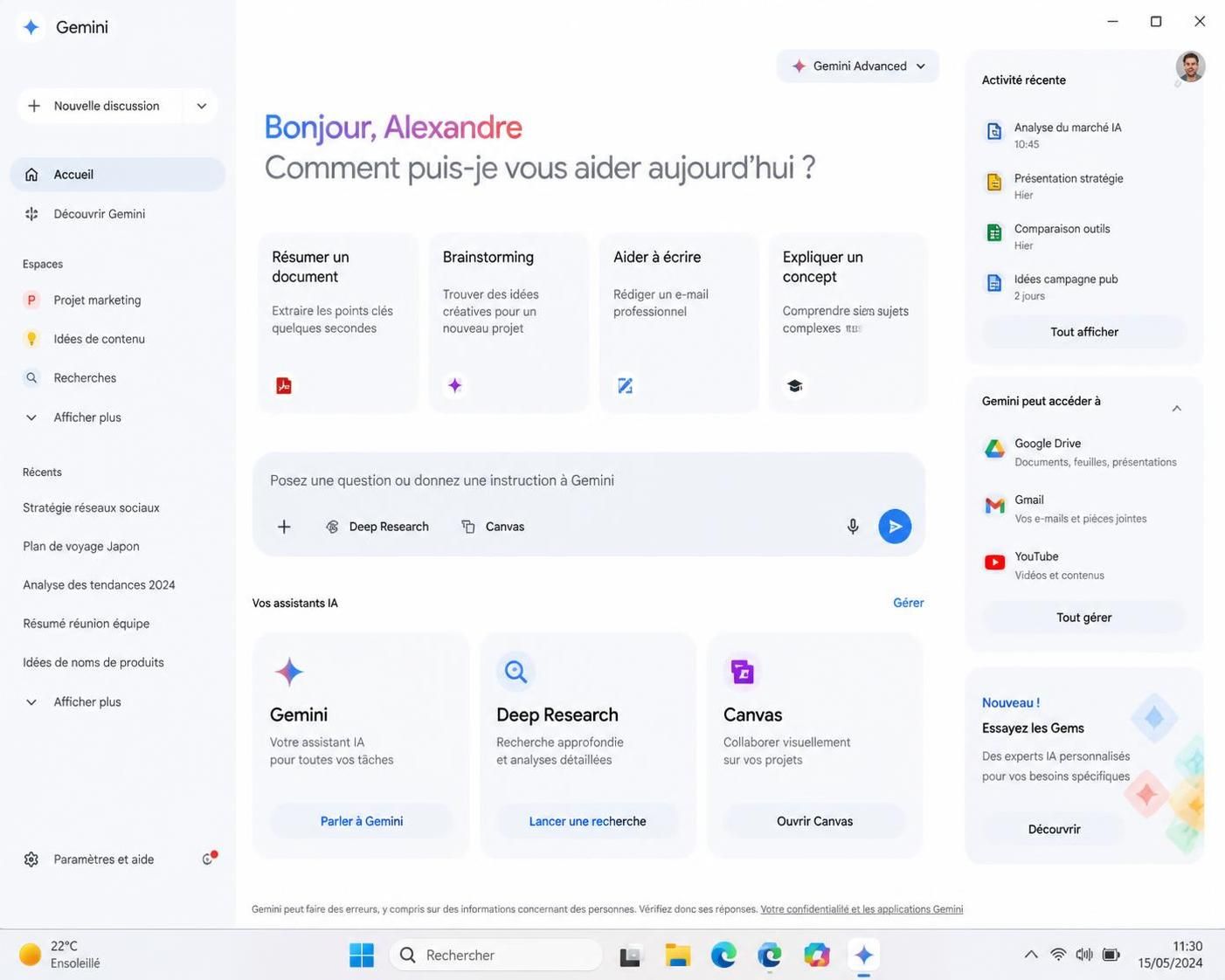Screen dimensions: 1225x980
Task: Click the notification icon with red dot
Action: pyautogui.click(x=208, y=859)
